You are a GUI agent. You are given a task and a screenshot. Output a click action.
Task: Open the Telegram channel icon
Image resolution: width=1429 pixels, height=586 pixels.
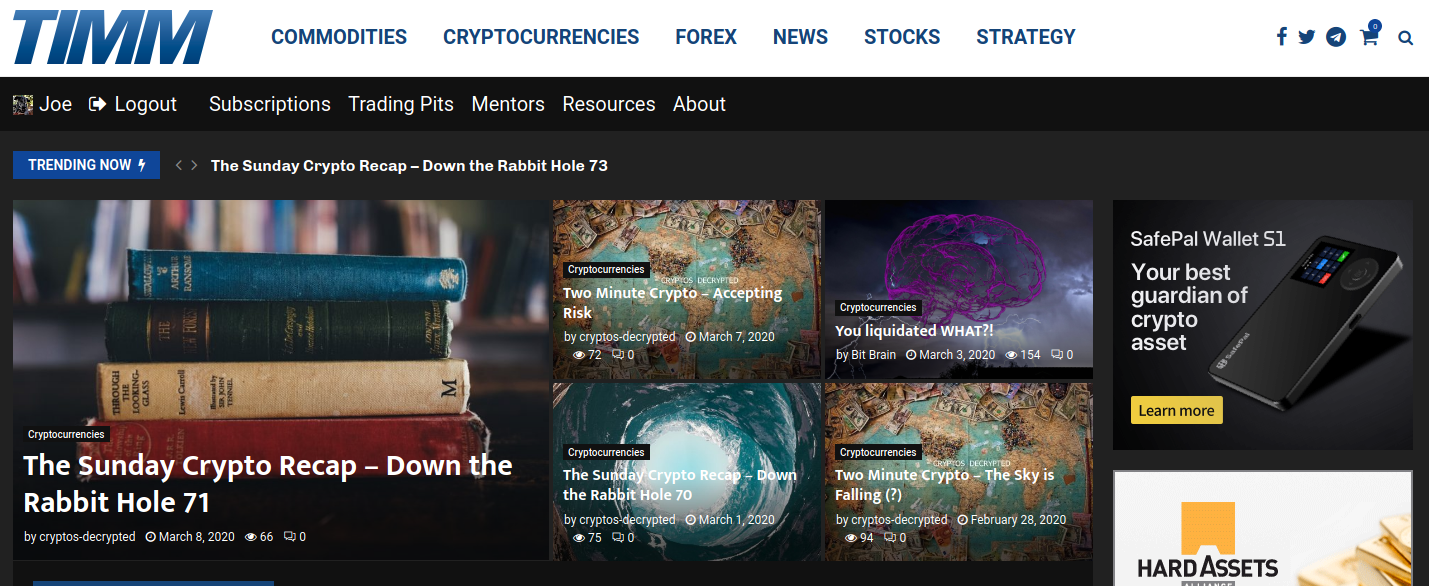(x=1336, y=36)
